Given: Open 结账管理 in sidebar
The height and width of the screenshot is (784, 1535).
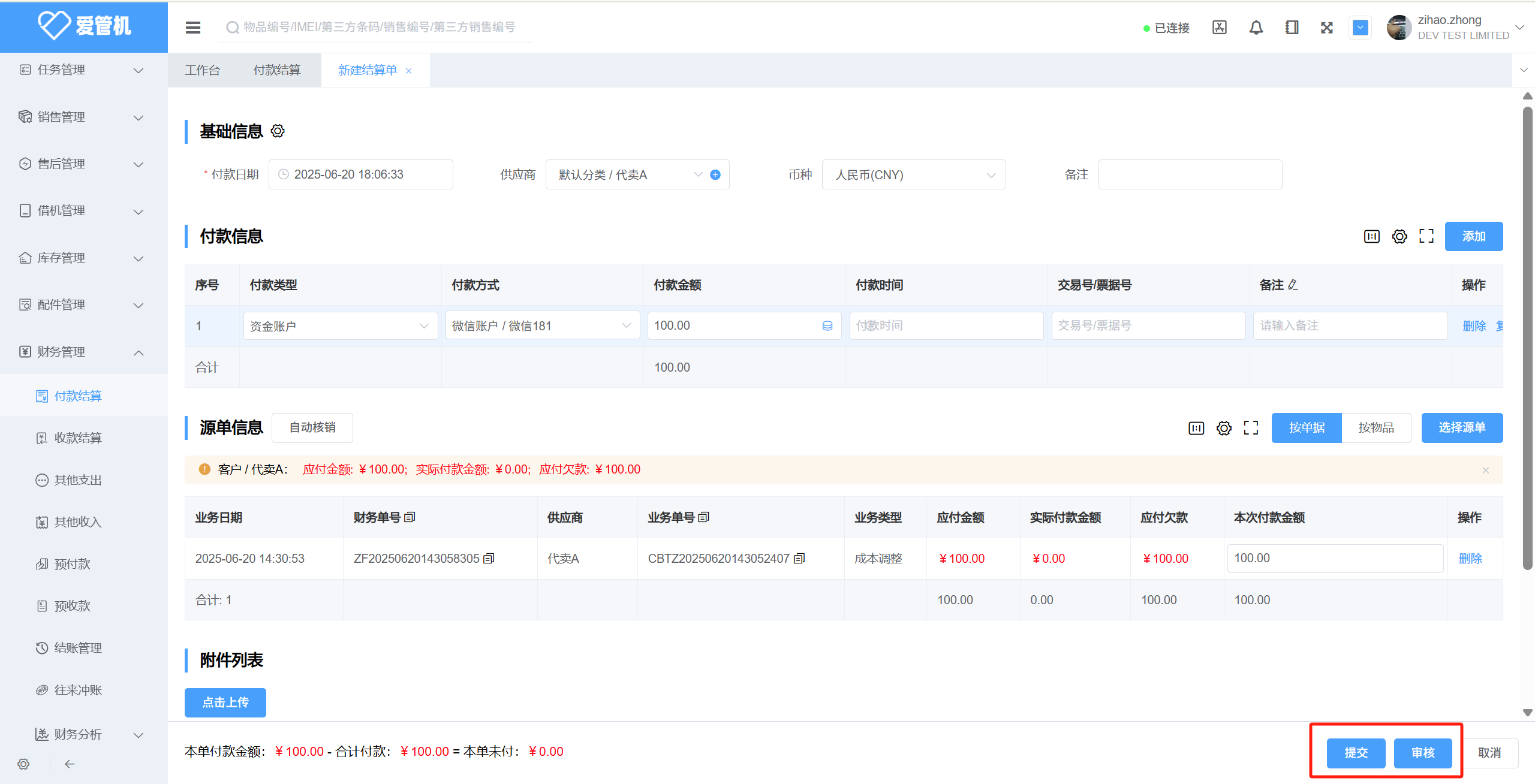Looking at the screenshot, I should point(84,647).
